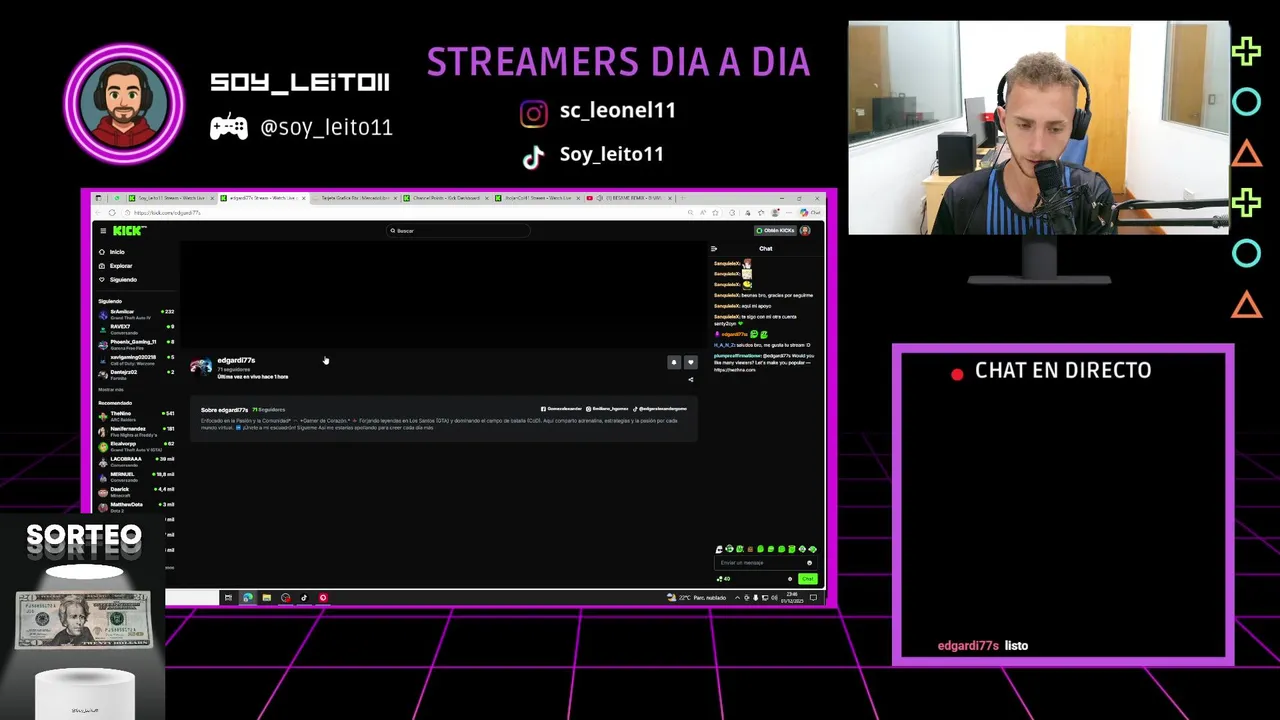Open the link in plumprealfirmationen chat message

pyautogui.click(x=734, y=370)
